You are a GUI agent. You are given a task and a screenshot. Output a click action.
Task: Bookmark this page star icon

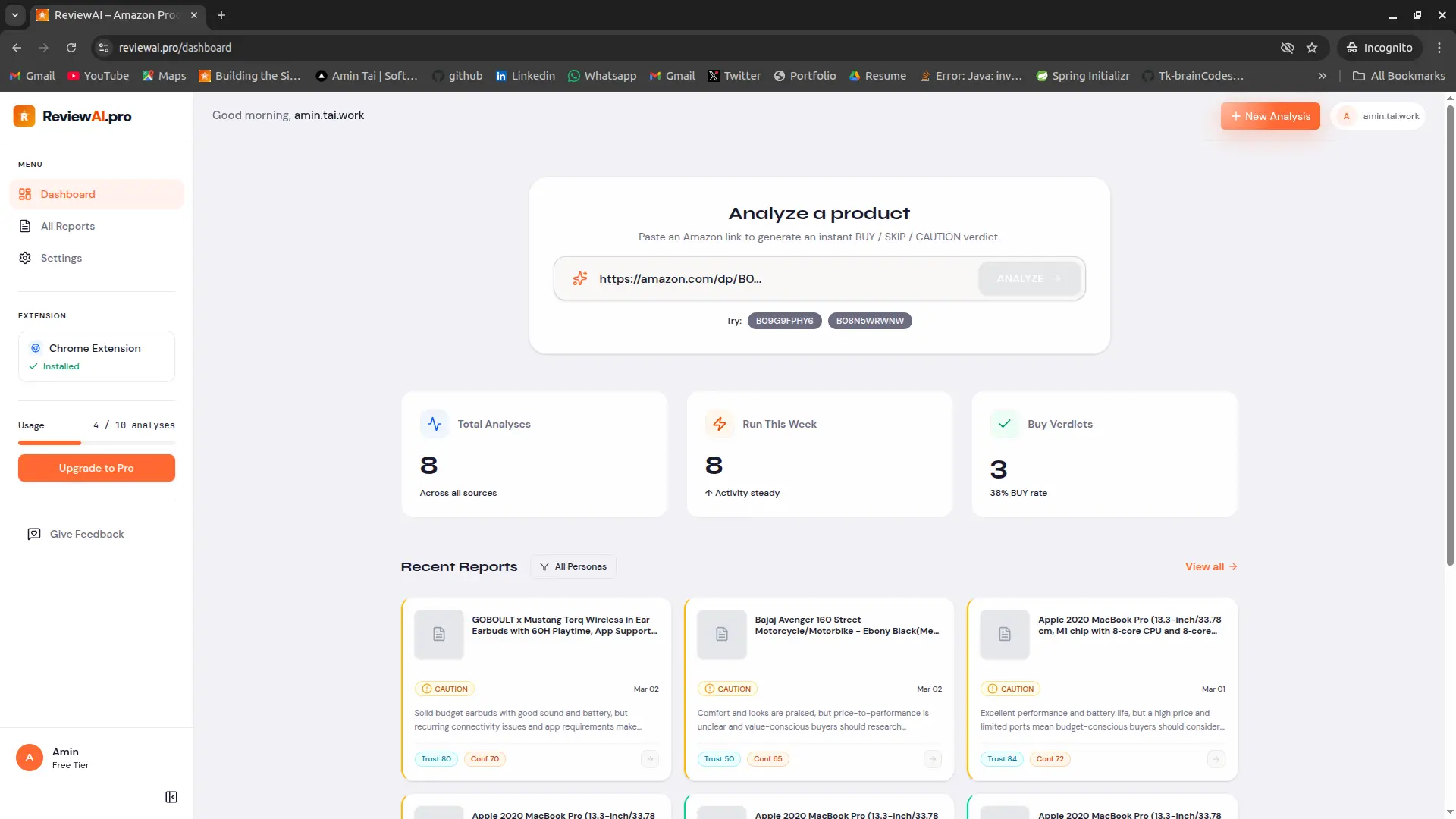1312,47
